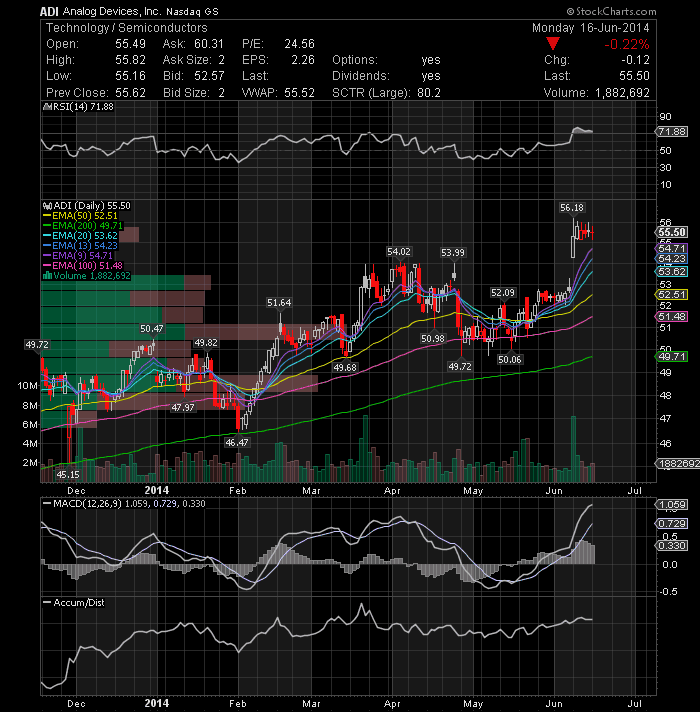Click the volume bars icon in legend
700x712 pixels.
coord(47,276)
